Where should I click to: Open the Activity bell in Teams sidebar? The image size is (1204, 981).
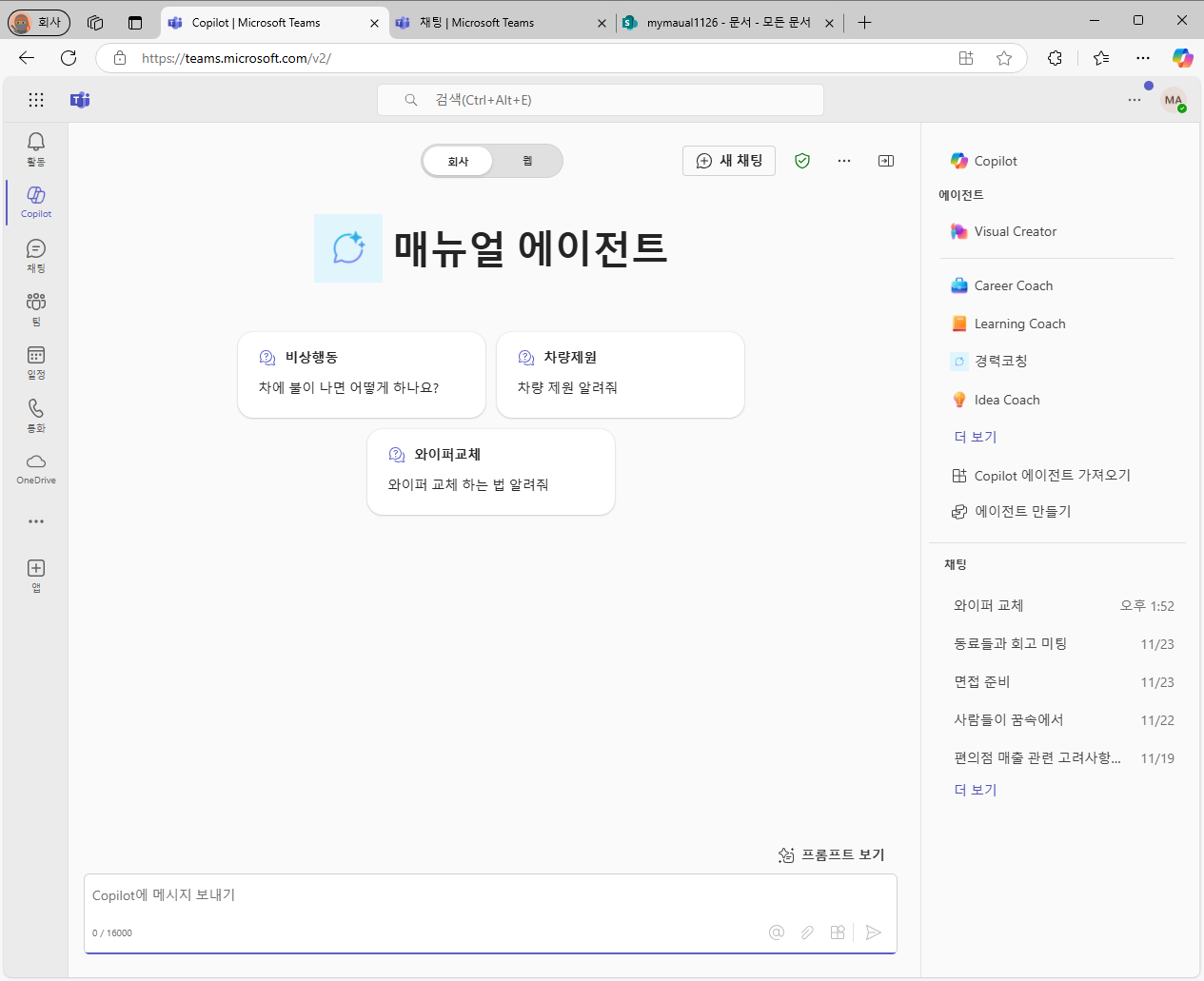pos(36,148)
